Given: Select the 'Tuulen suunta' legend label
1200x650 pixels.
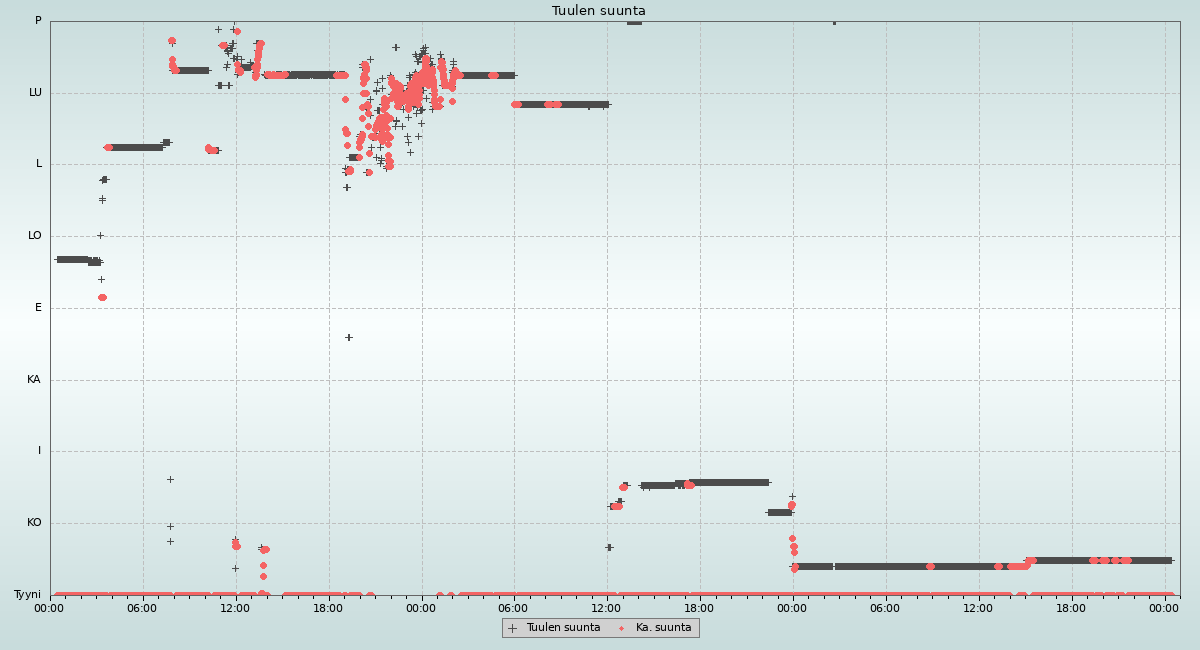Looking at the screenshot, I should coord(563,628).
